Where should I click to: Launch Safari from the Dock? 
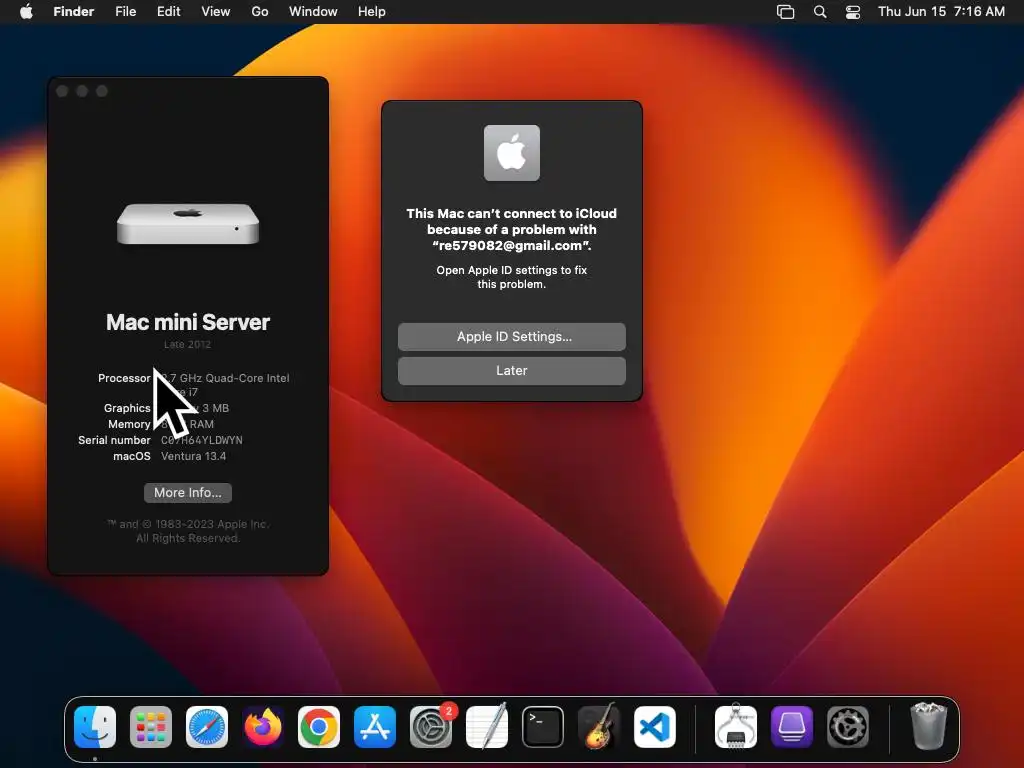click(x=207, y=727)
